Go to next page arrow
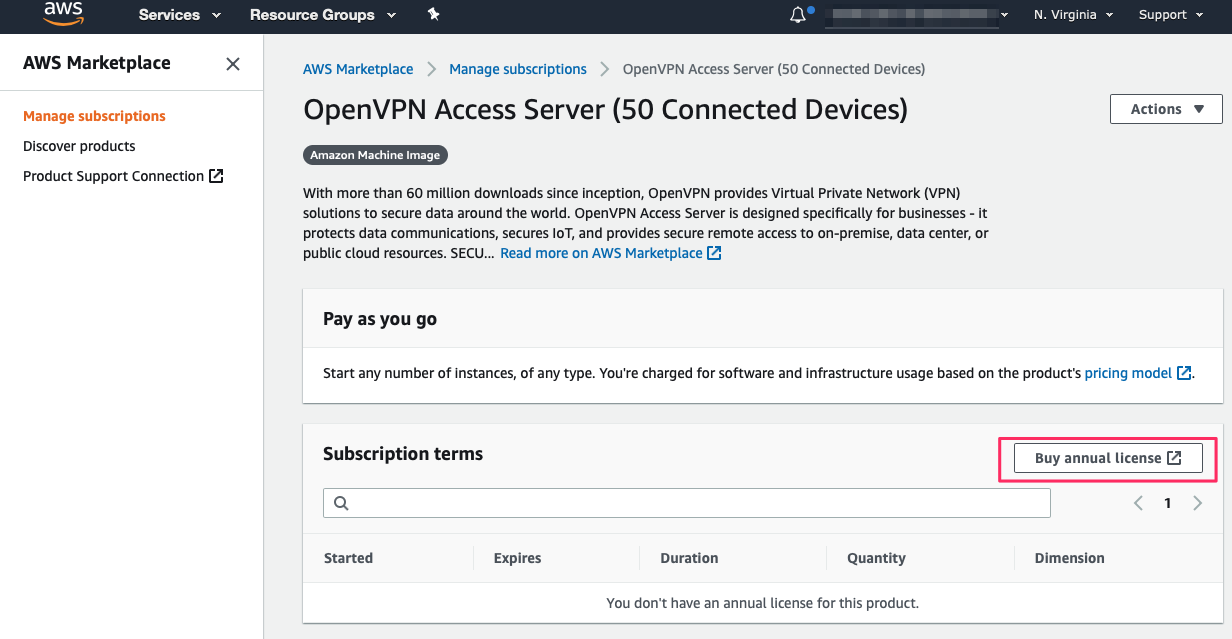Viewport: 1232px width, 639px height. [x=1198, y=503]
